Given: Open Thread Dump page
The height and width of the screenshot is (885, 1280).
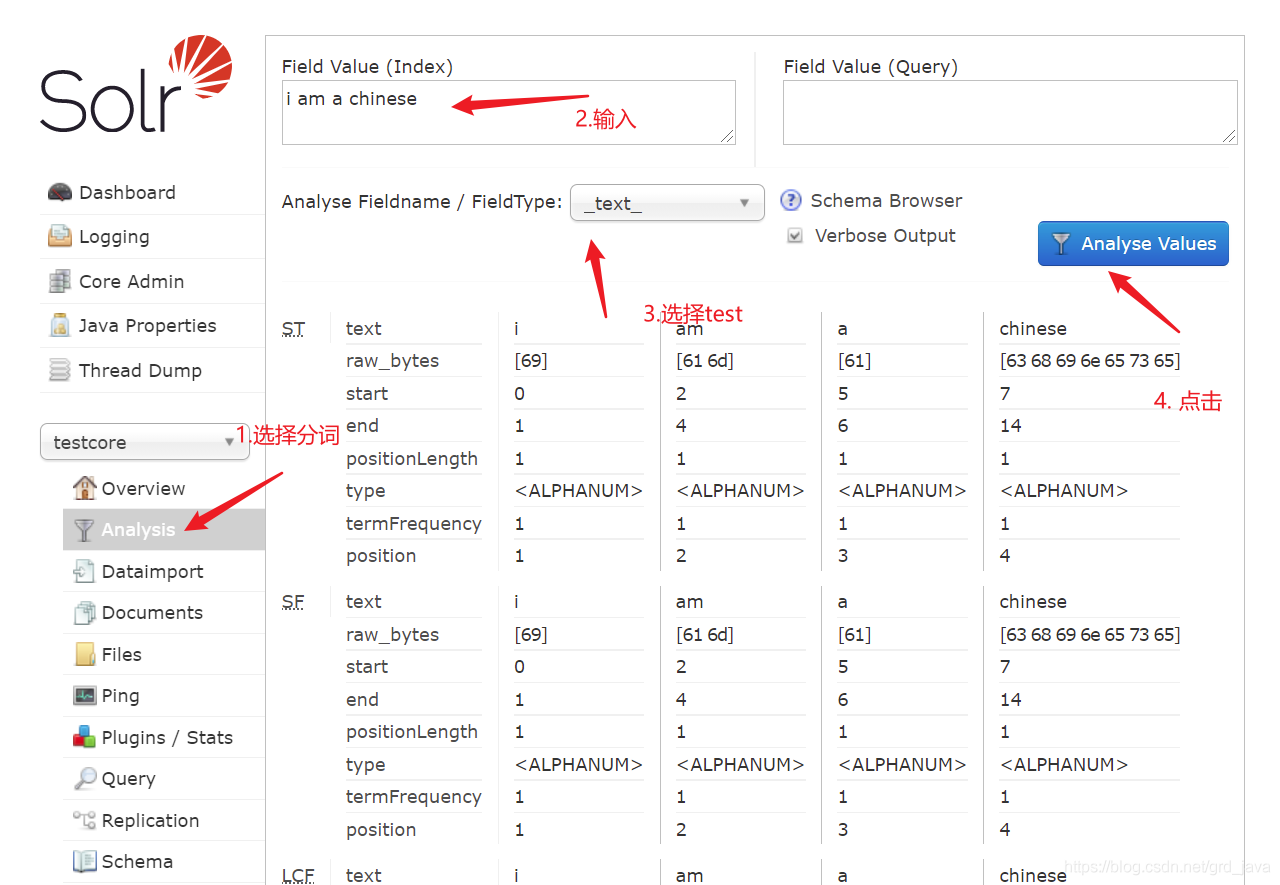Looking at the screenshot, I should click(152, 370).
